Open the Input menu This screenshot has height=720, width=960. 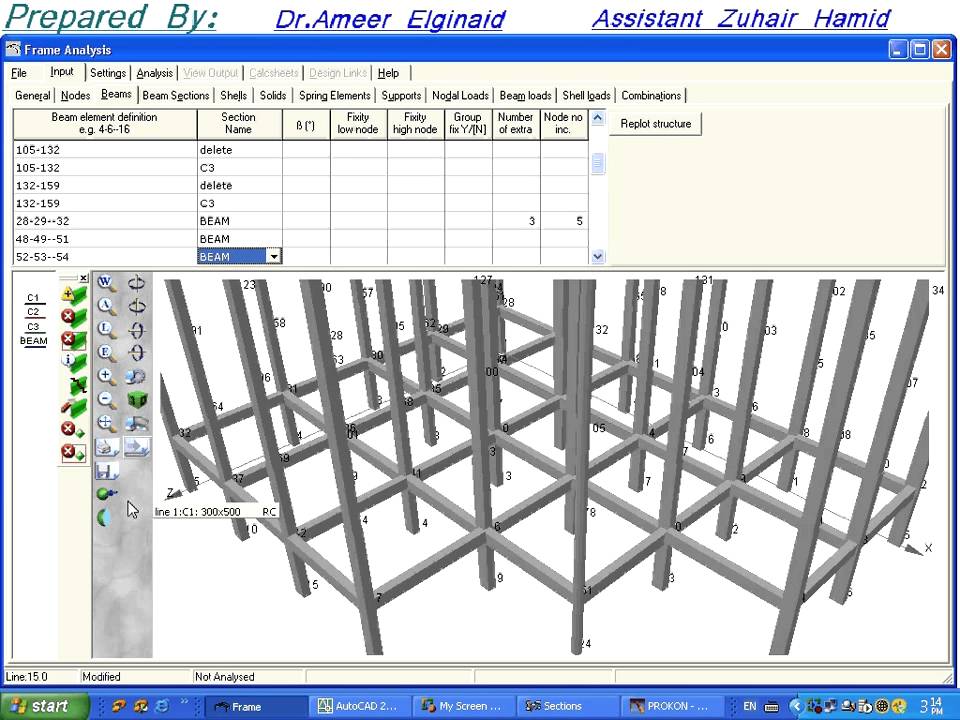[62, 72]
